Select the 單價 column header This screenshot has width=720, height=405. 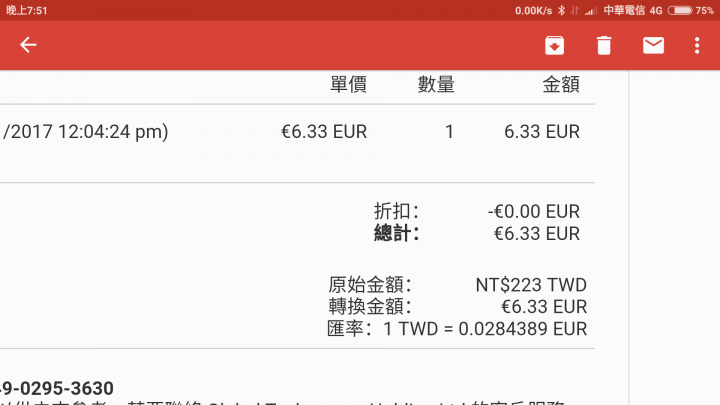[x=348, y=84]
